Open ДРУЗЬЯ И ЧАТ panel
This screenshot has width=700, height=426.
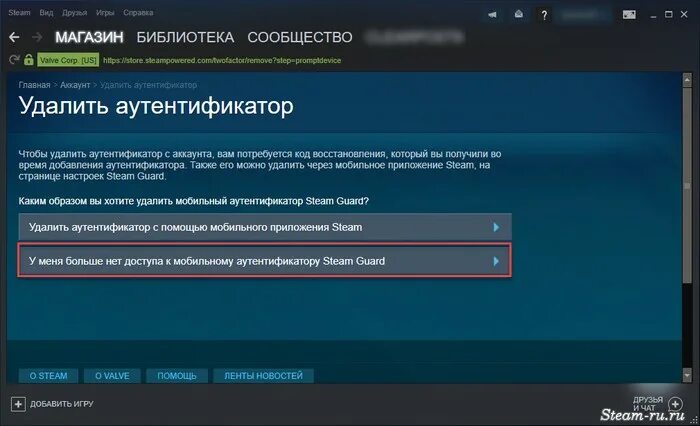click(647, 404)
